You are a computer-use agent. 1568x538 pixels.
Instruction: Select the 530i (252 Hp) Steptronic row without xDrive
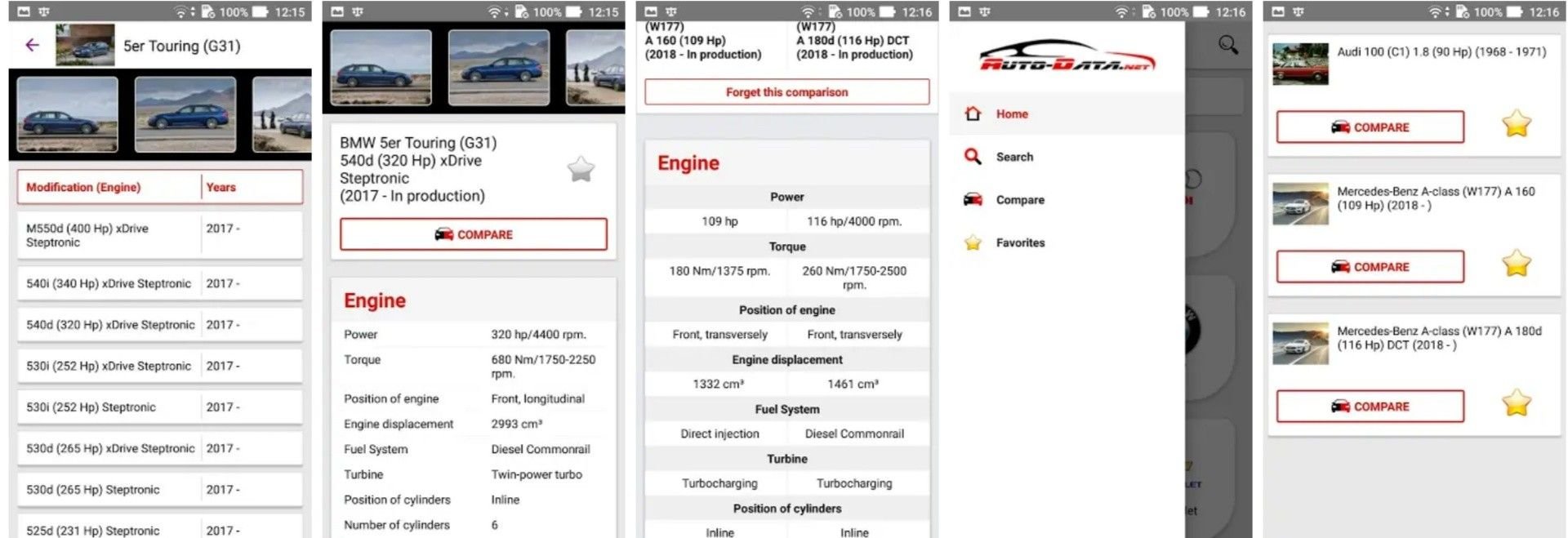click(x=160, y=407)
